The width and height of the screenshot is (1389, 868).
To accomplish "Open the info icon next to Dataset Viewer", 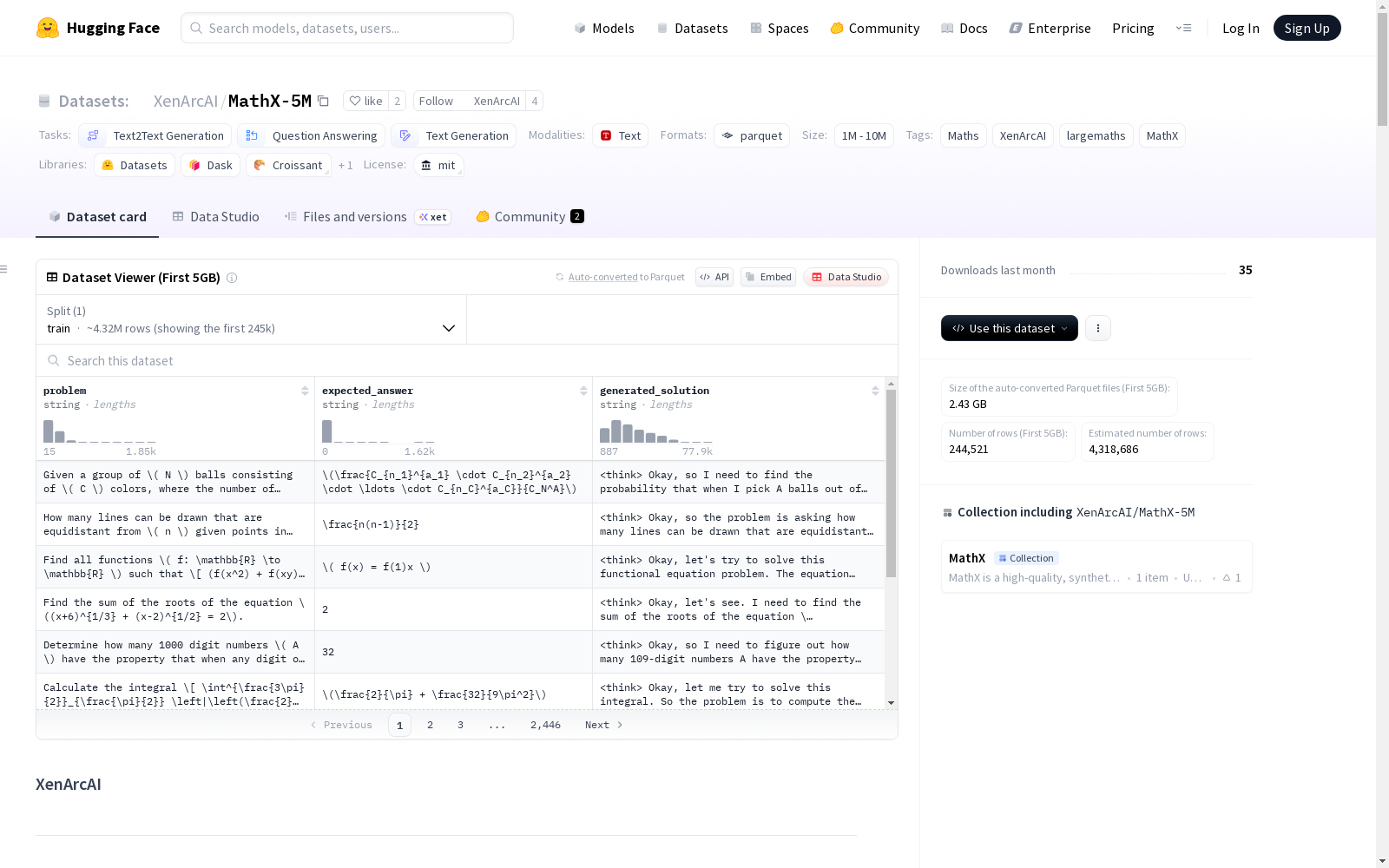I will 232,278.
